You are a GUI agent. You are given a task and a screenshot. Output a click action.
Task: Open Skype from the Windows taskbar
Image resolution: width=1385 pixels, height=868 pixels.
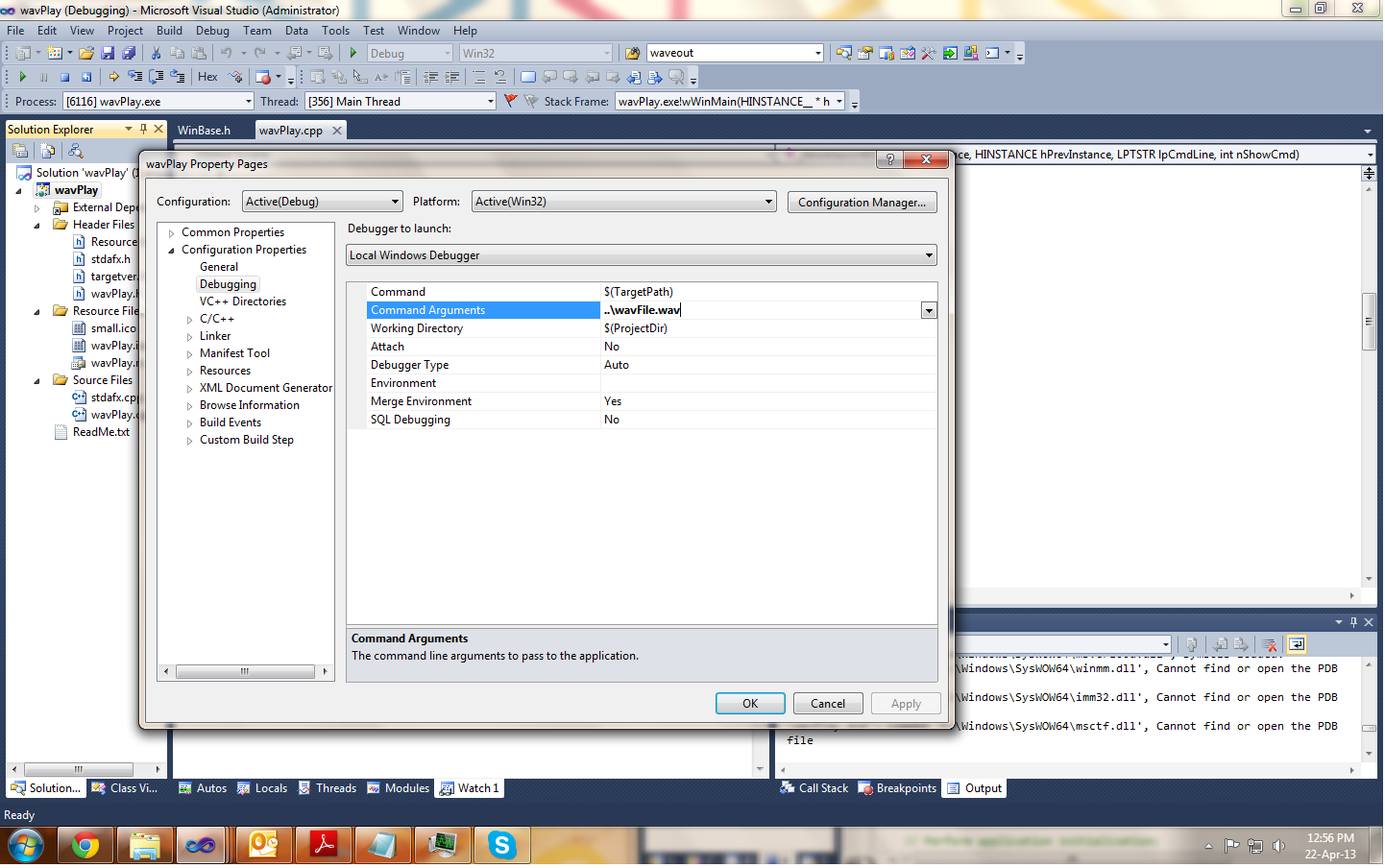(x=501, y=846)
